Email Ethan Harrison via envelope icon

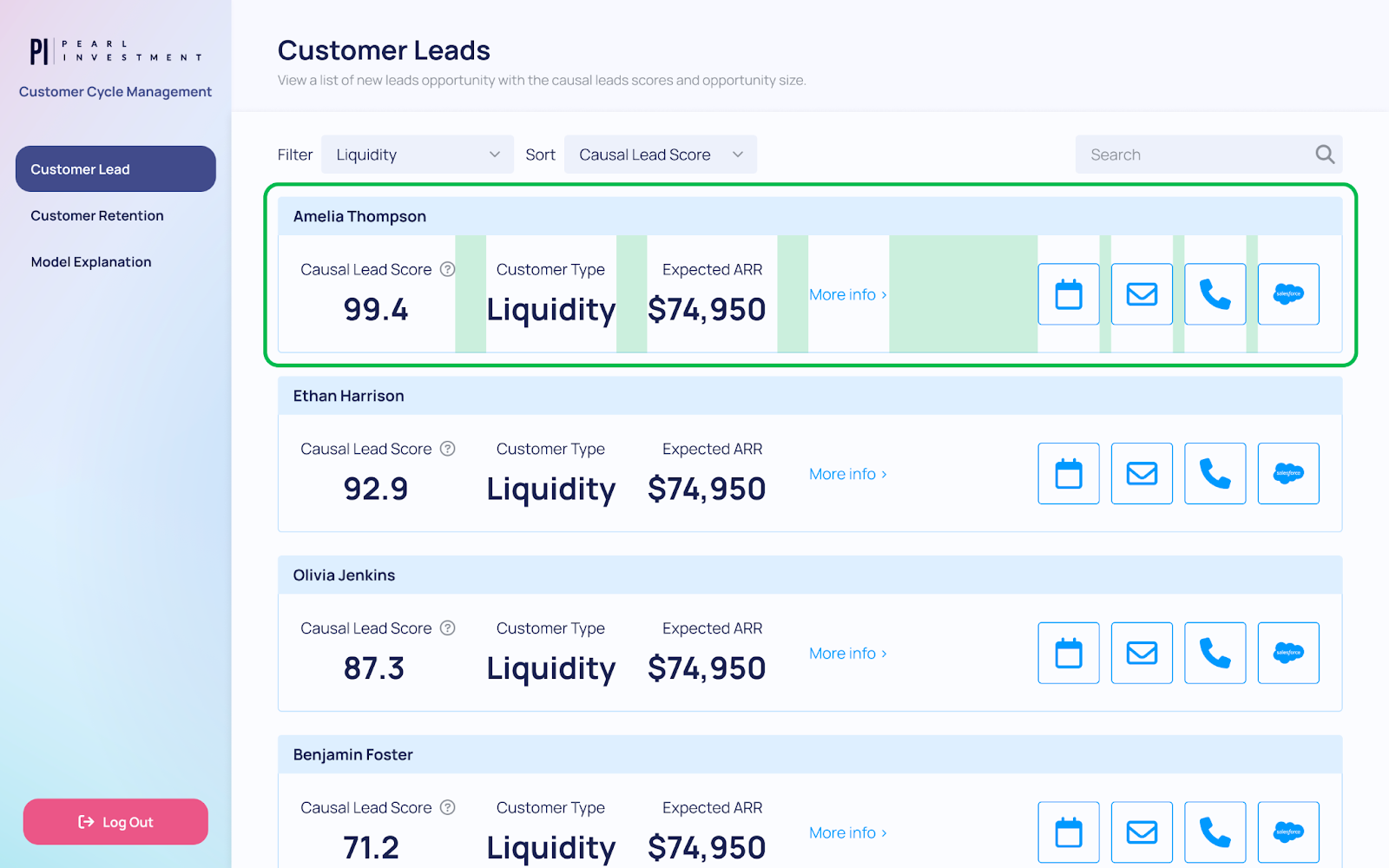point(1142,474)
